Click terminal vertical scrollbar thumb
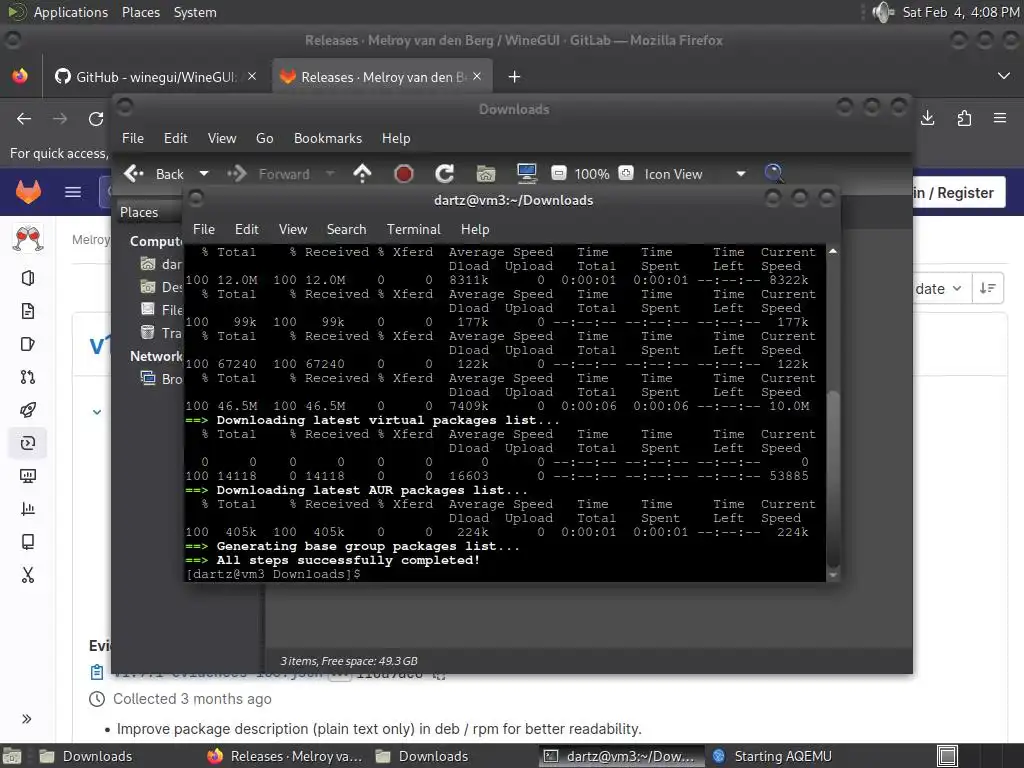 tap(833, 478)
